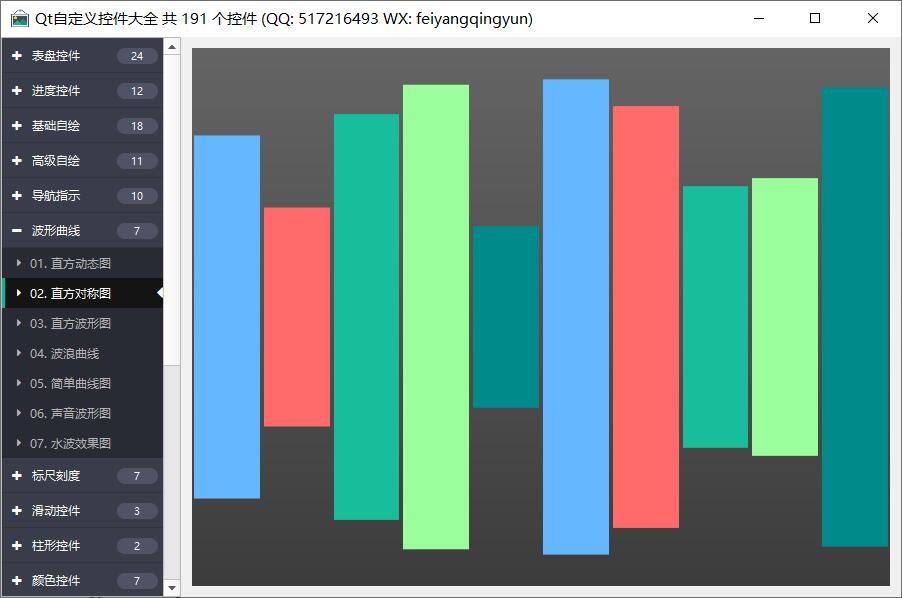Viewport: 902px width, 598px height.
Task: Select the 05. 简单曲线图 entry
Action: (x=70, y=383)
